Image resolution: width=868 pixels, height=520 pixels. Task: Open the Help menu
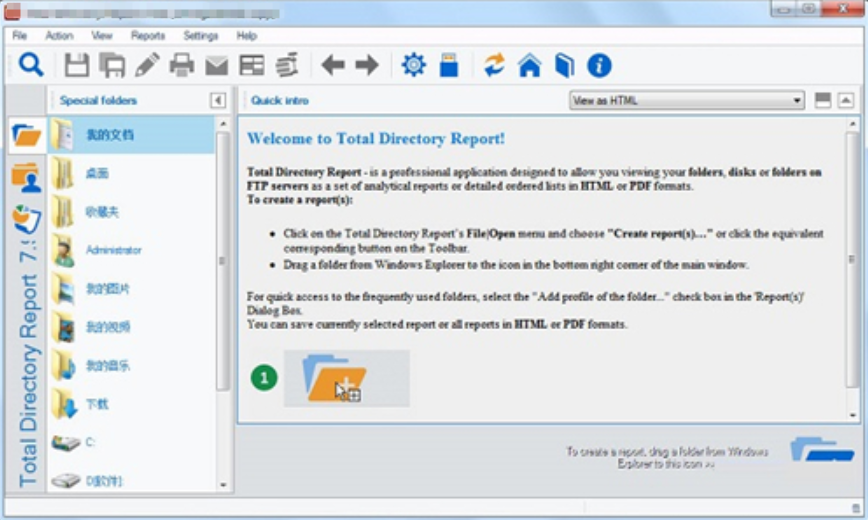pyautogui.click(x=246, y=35)
